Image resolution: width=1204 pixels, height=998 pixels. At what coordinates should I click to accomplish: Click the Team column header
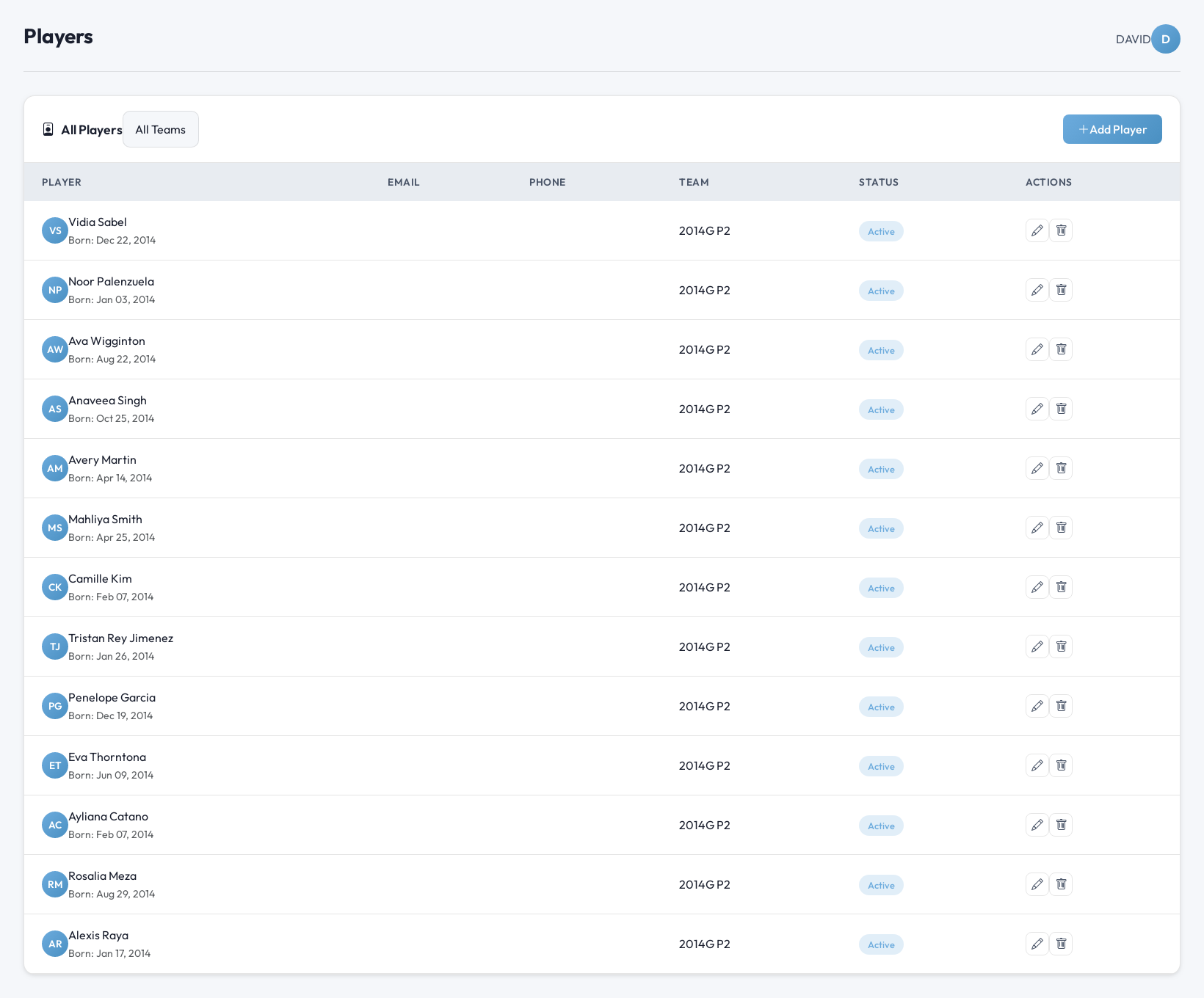[694, 182]
